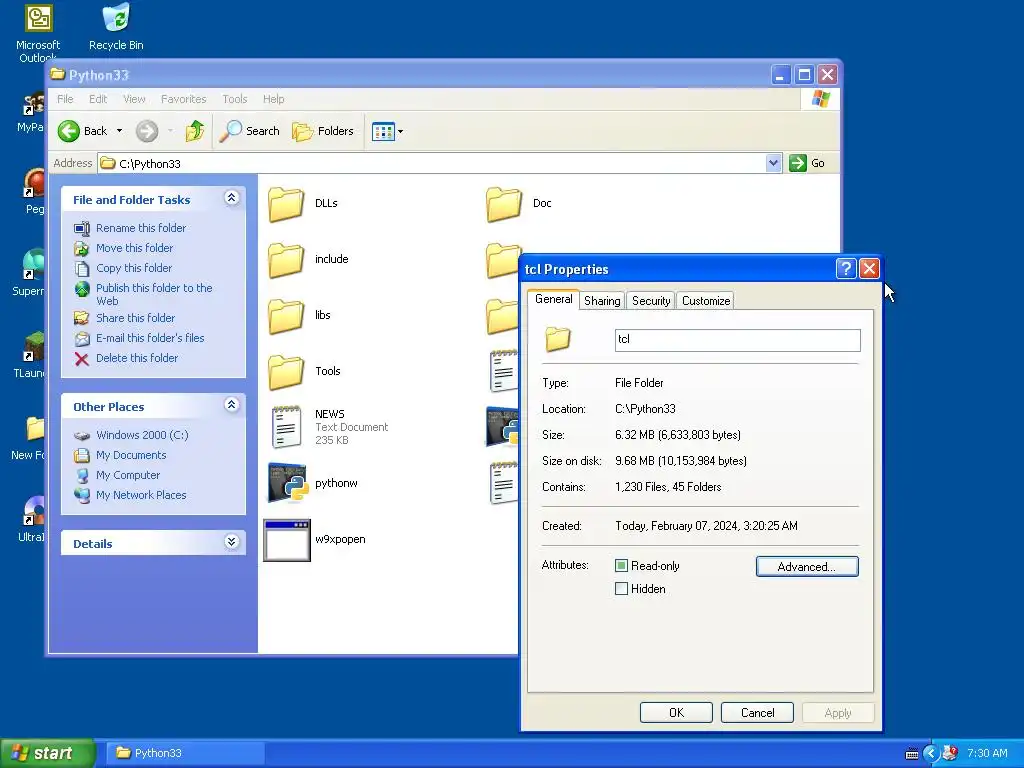This screenshot has width=1024, height=768.
Task: Minimize the Python33 window
Action: click(780, 75)
